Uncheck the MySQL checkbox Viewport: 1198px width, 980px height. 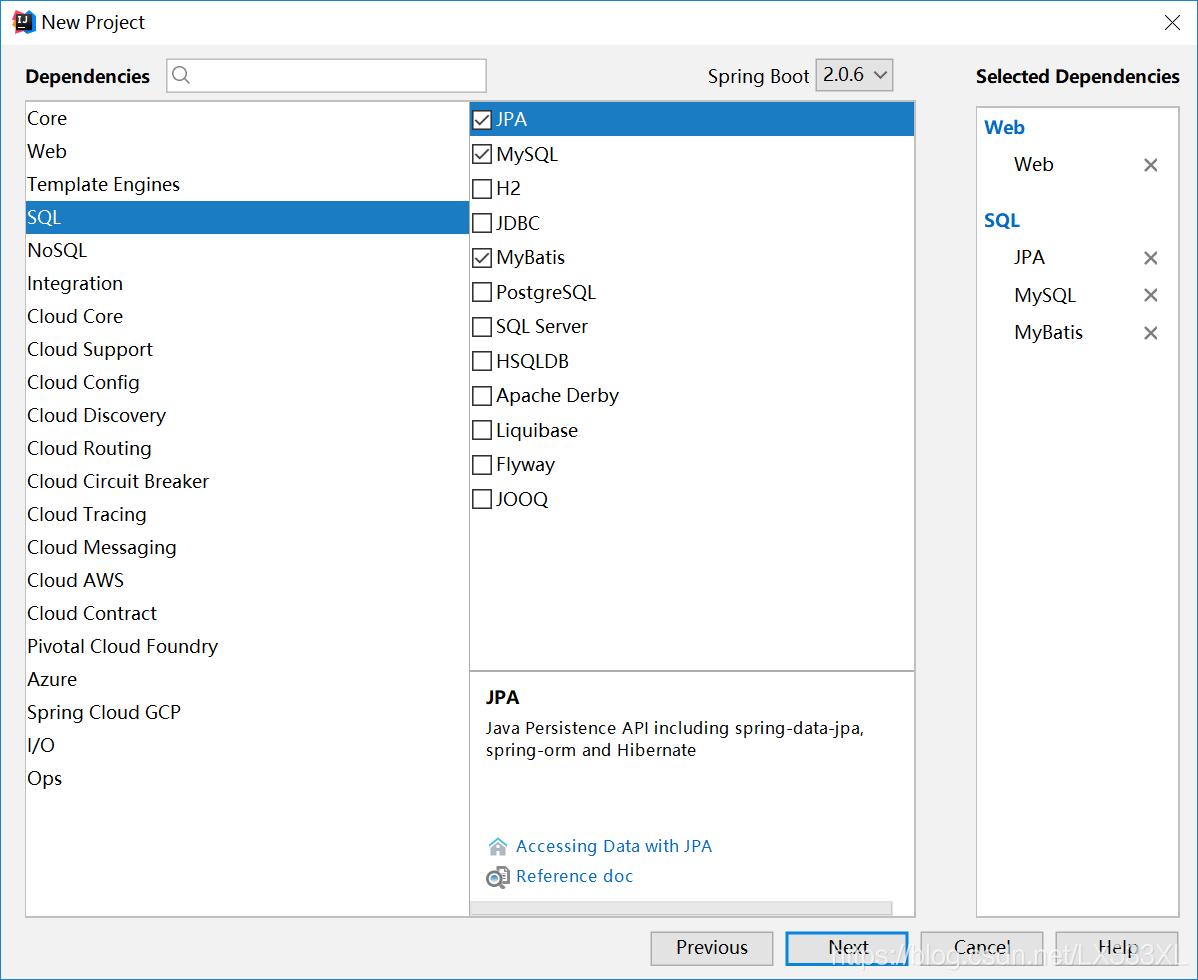[x=482, y=154]
